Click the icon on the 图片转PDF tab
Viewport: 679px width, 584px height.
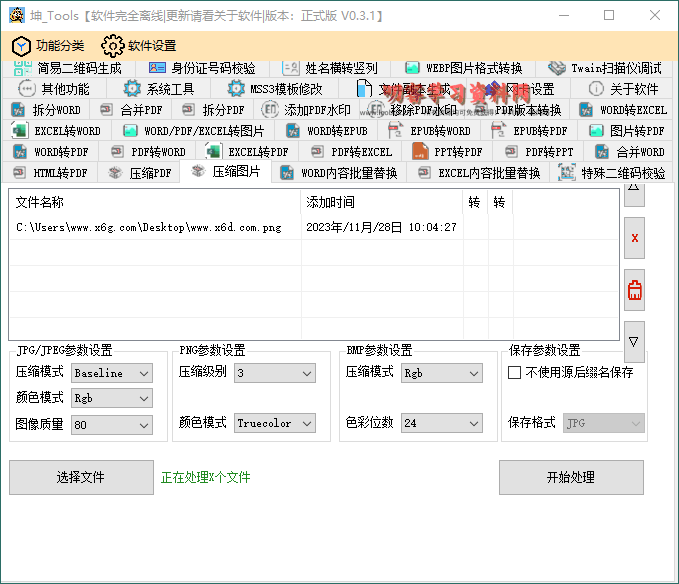pyautogui.click(x=596, y=131)
